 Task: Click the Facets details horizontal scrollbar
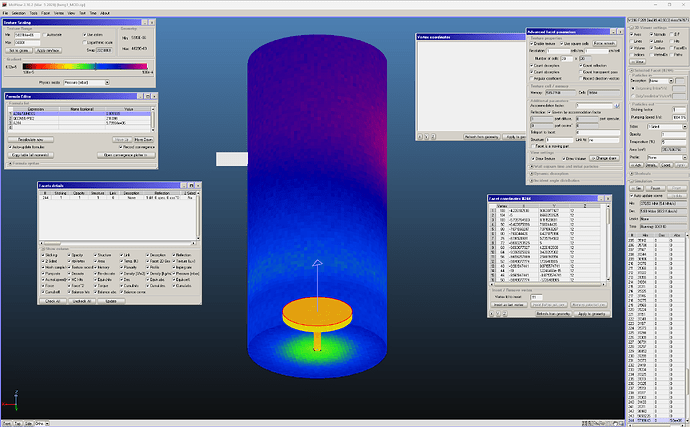(117, 243)
